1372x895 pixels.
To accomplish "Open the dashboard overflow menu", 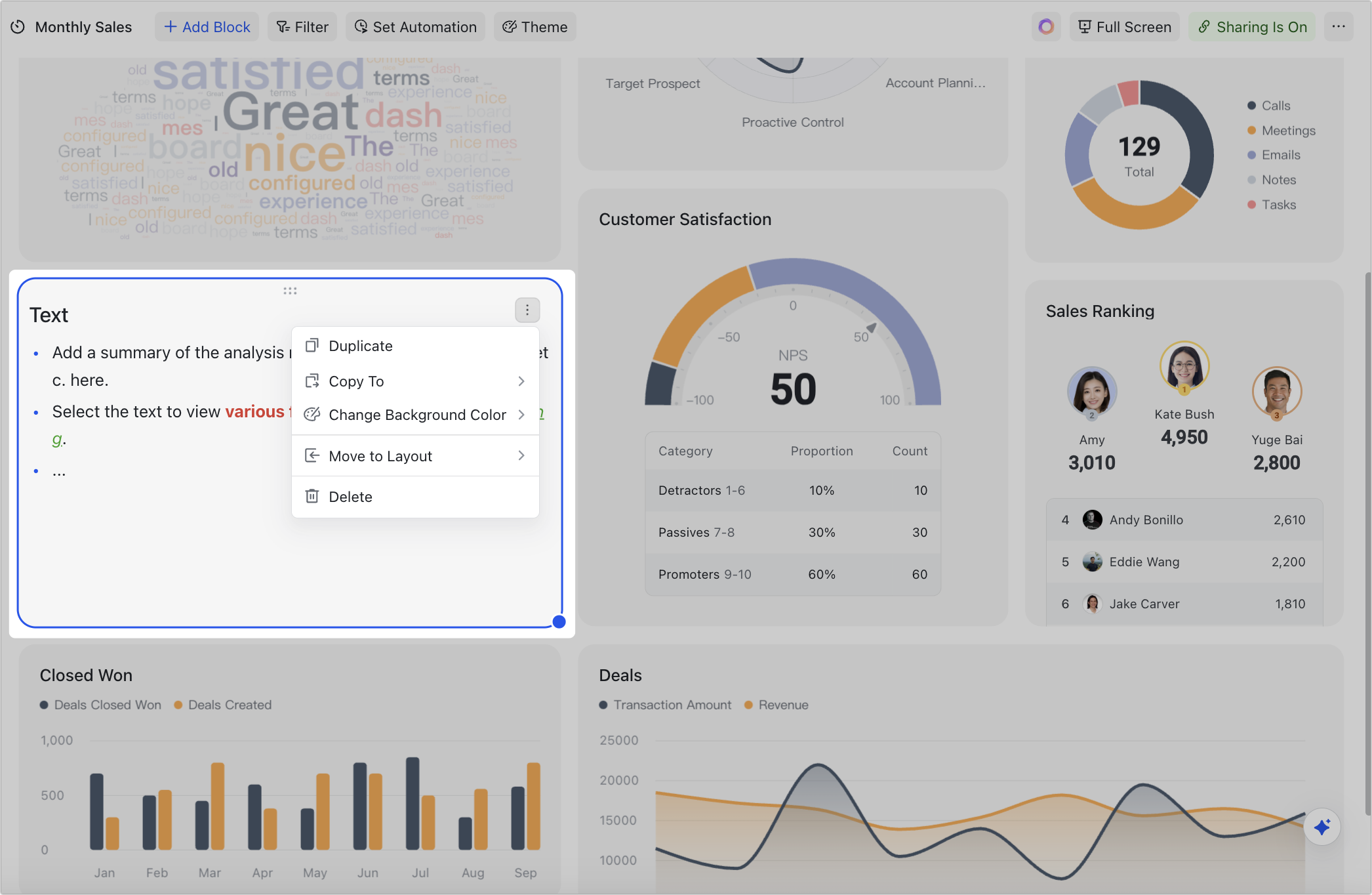I will (x=1339, y=26).
